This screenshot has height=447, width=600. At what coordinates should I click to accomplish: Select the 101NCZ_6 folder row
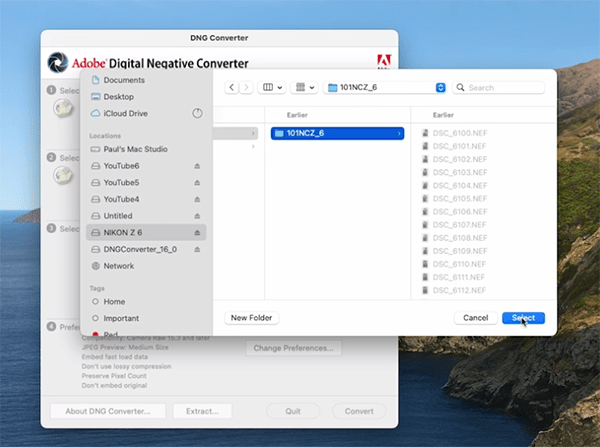pyautogui.click(x=337, y=133)
